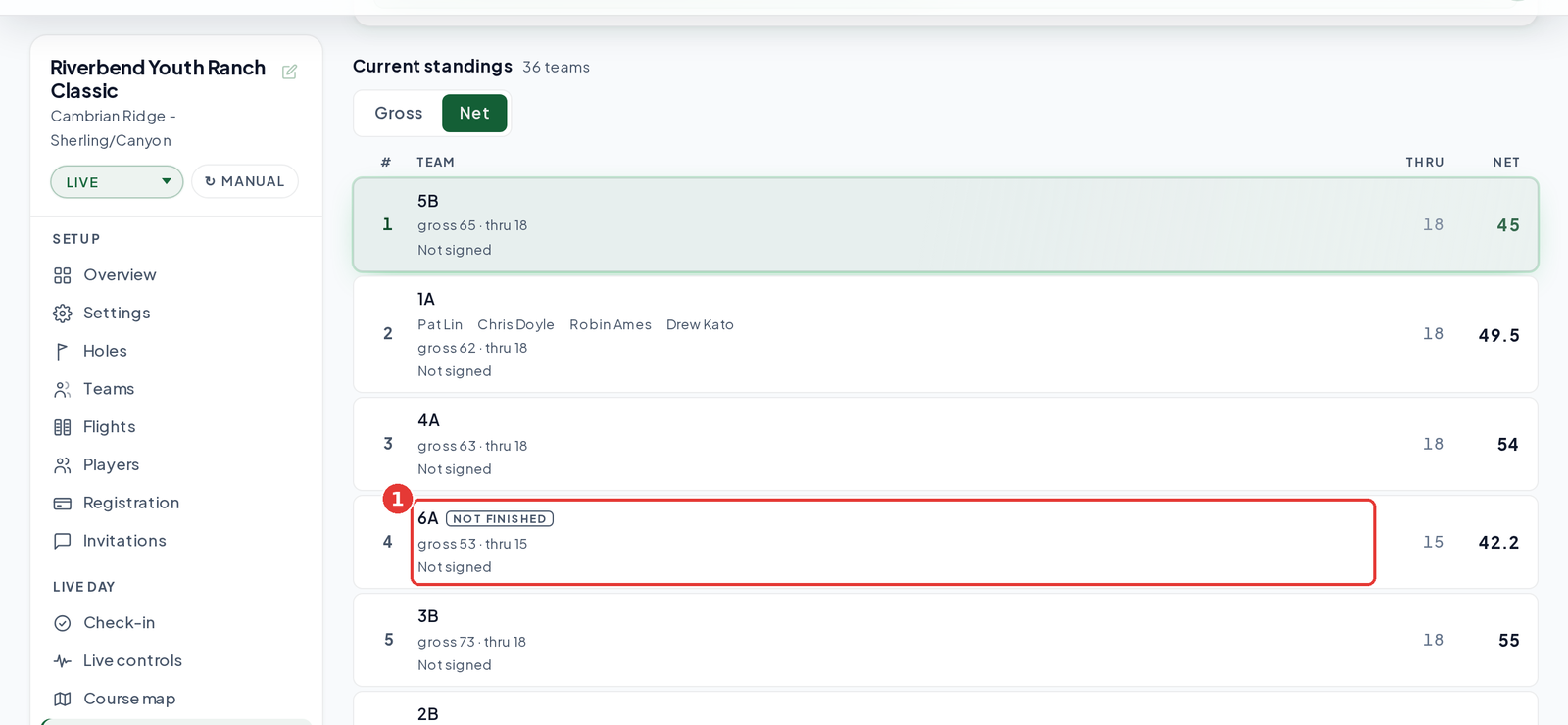
Task: Click team 6A row
Action: (x=946, y=542)
